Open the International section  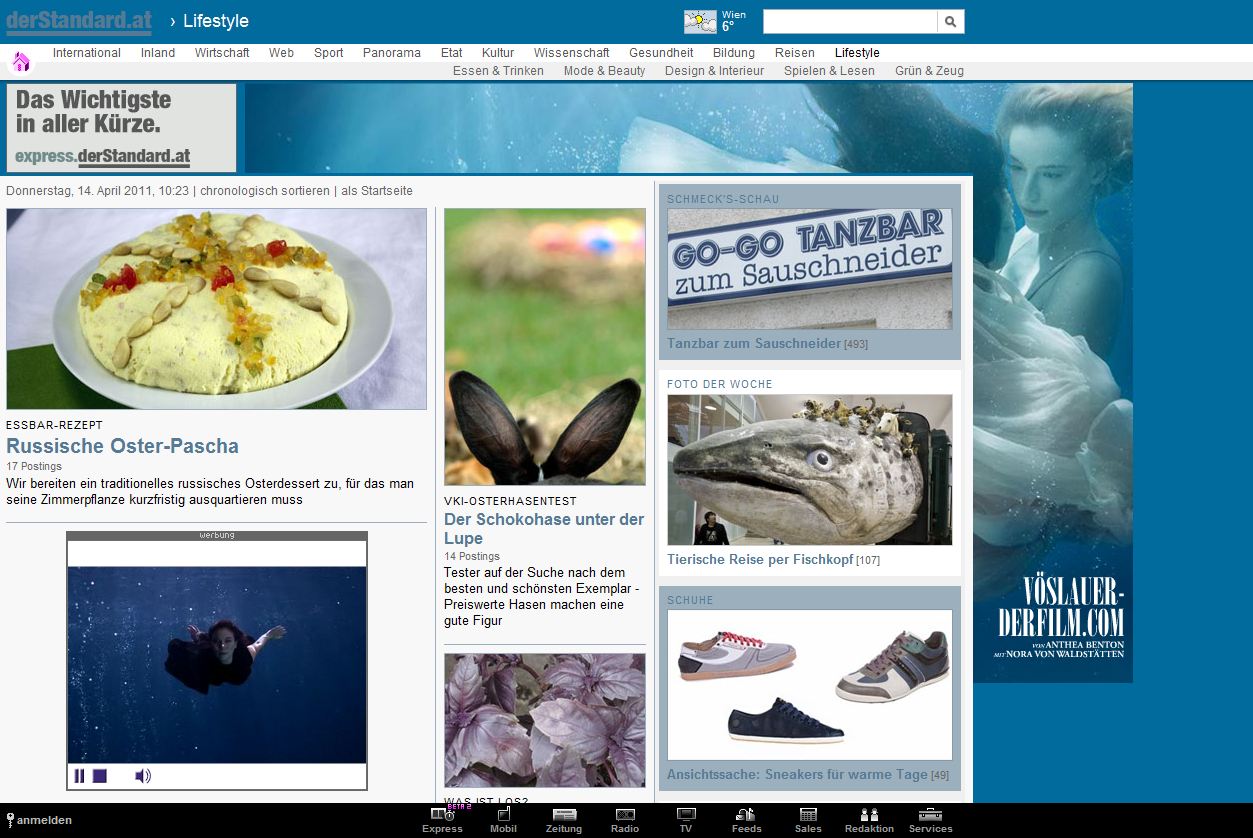pyautogui.click(x=87, y=53)
